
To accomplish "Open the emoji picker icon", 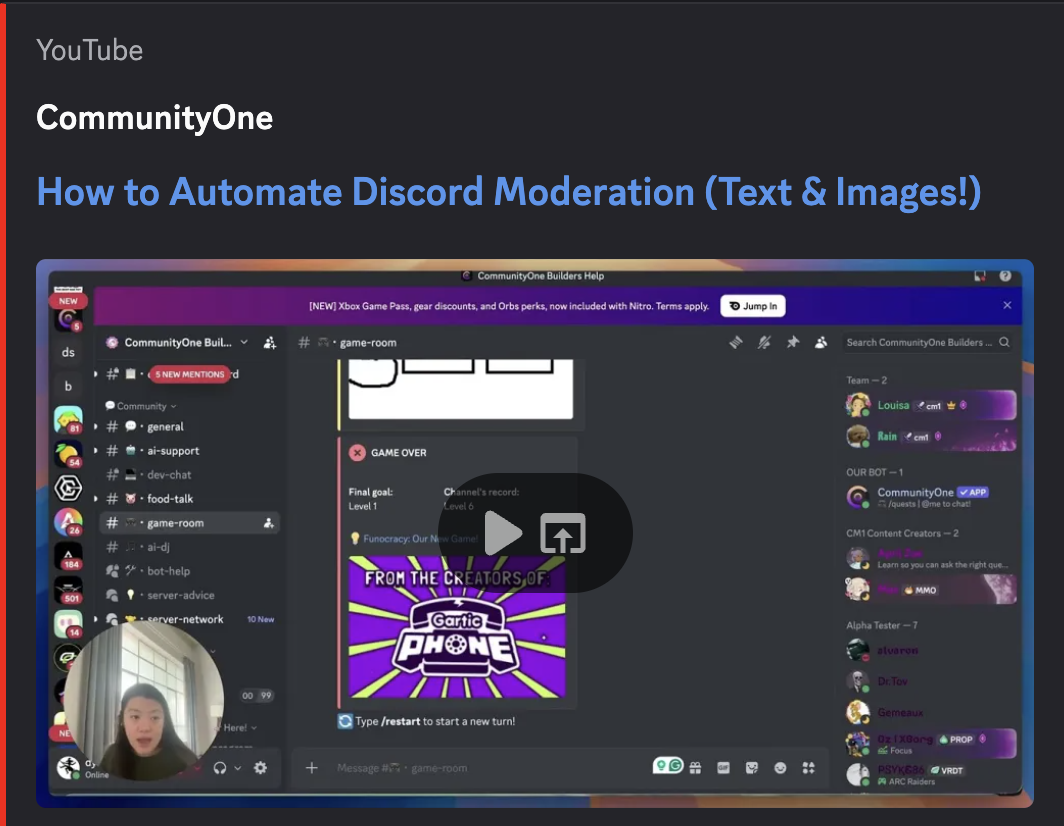I will click(780, 768).
